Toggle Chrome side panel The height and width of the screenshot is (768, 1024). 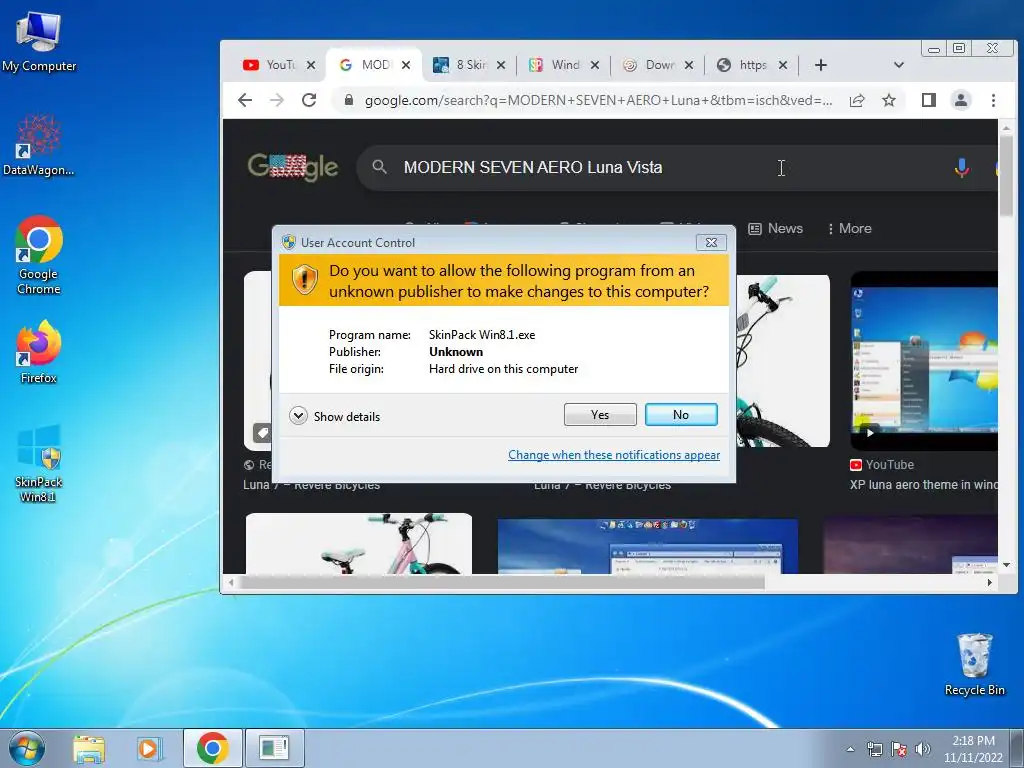pos(929,100)
